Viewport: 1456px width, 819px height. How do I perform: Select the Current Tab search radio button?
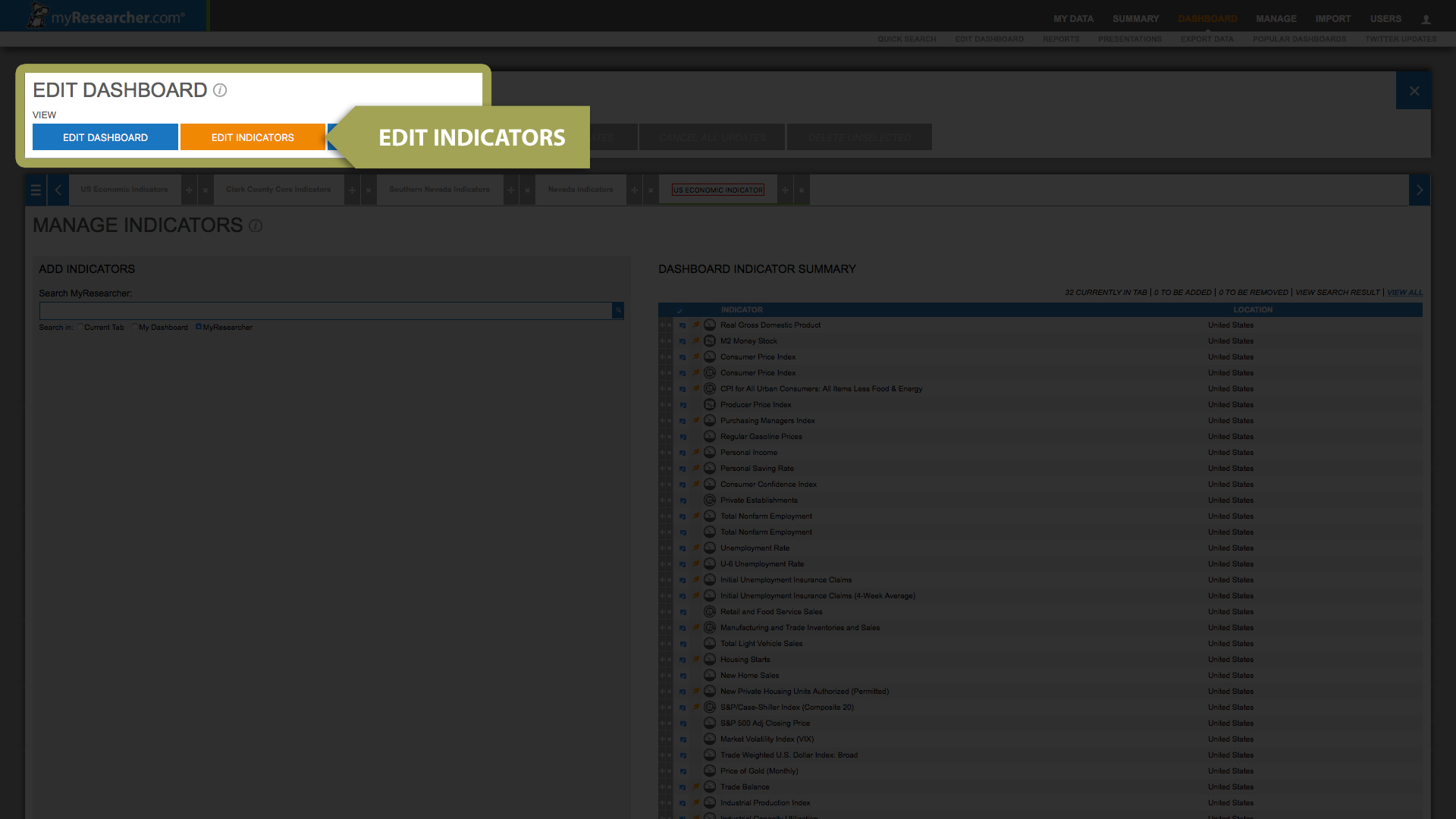[80, 327]
